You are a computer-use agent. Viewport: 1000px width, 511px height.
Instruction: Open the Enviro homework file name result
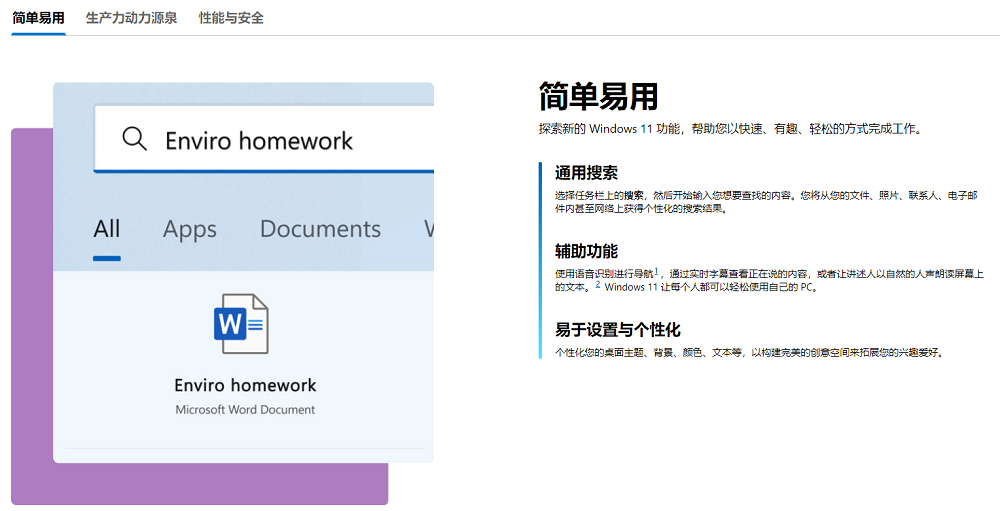click(245, 385)
